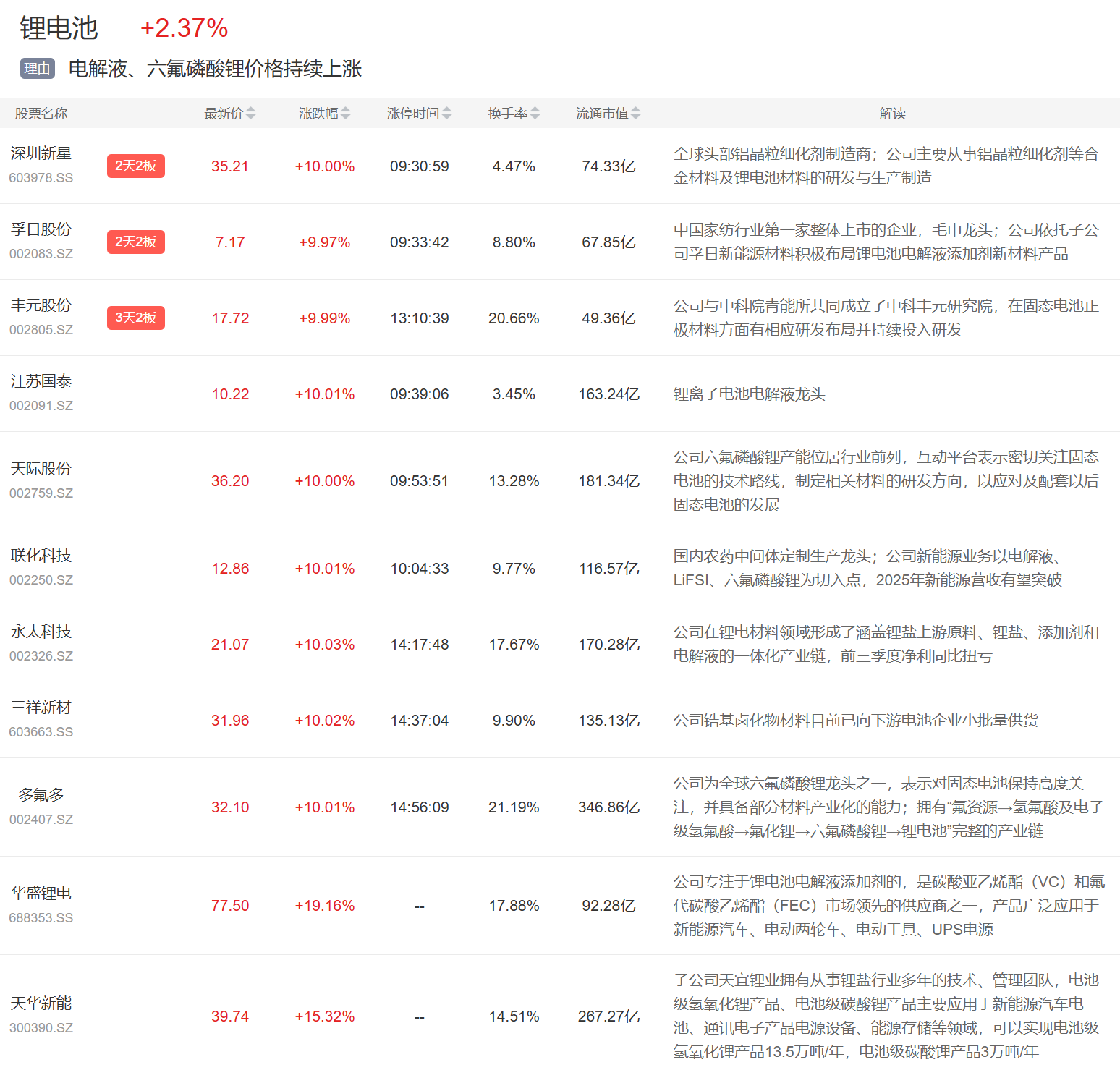The width and height of the screenshot is (1120, 1070).
Task: Click stock code 688353.SS of 华盛锂电
Action: pos(41,918)
